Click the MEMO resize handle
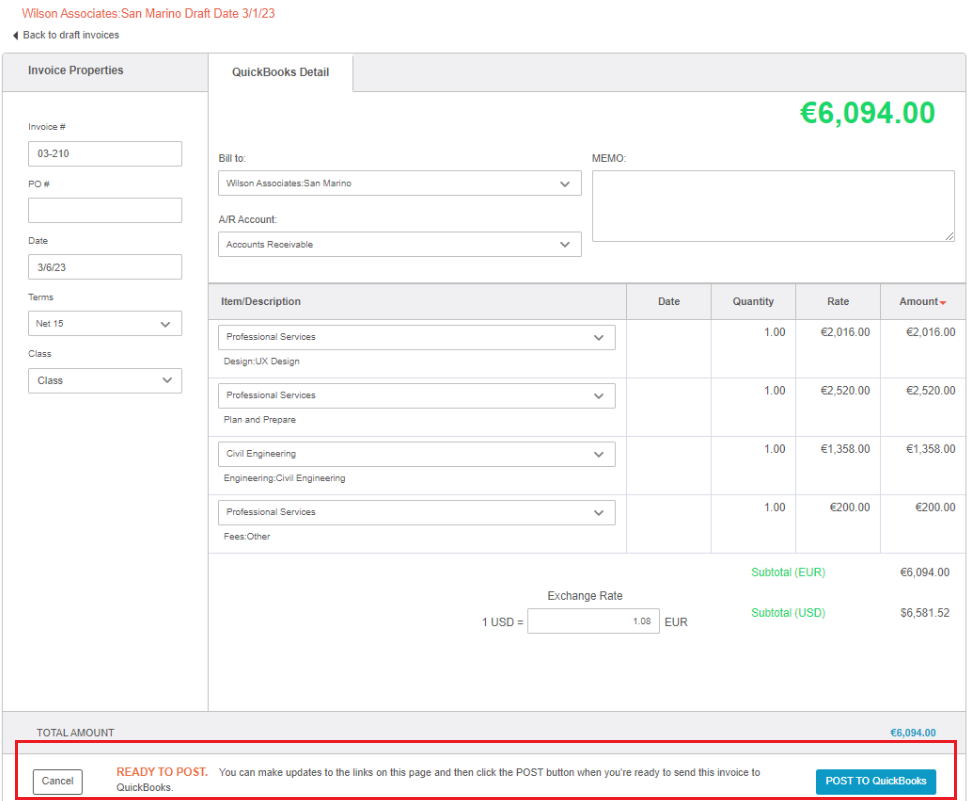Image resolution: width=977 pixels, height=801 pixels. click(x=949, y=236)
